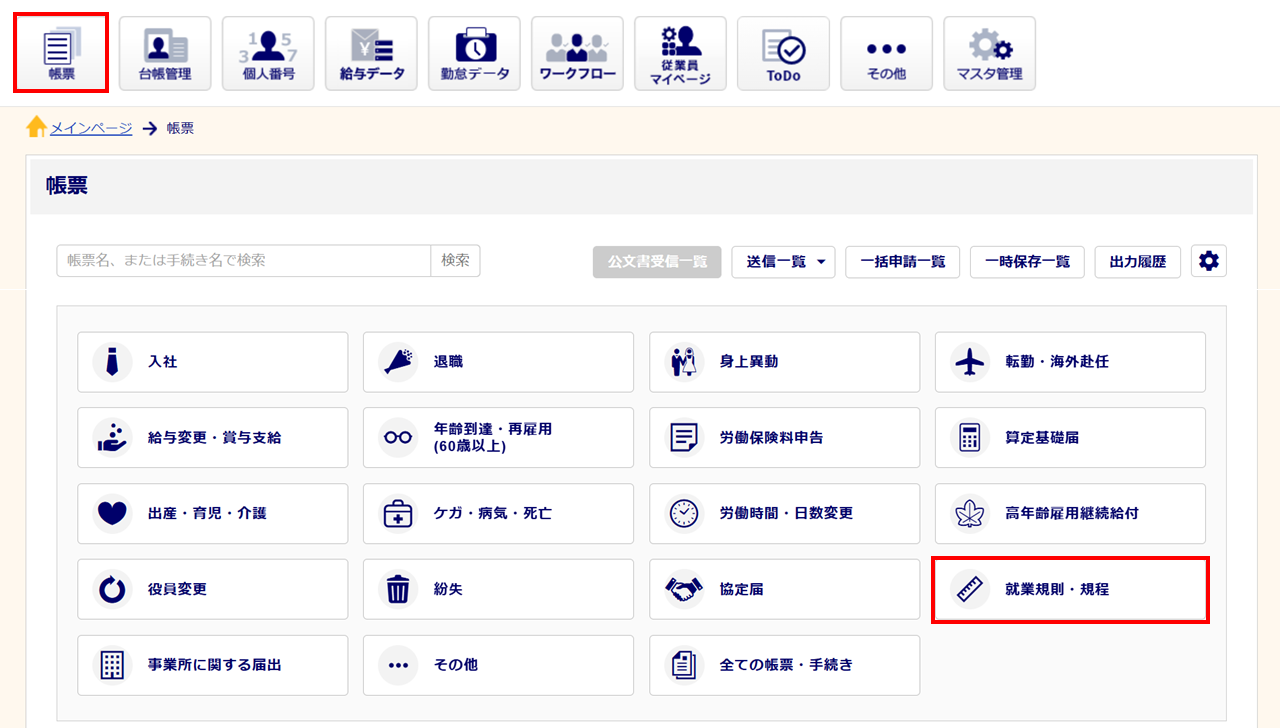Expand the 送信一覧 dropdown

point(783,261)
